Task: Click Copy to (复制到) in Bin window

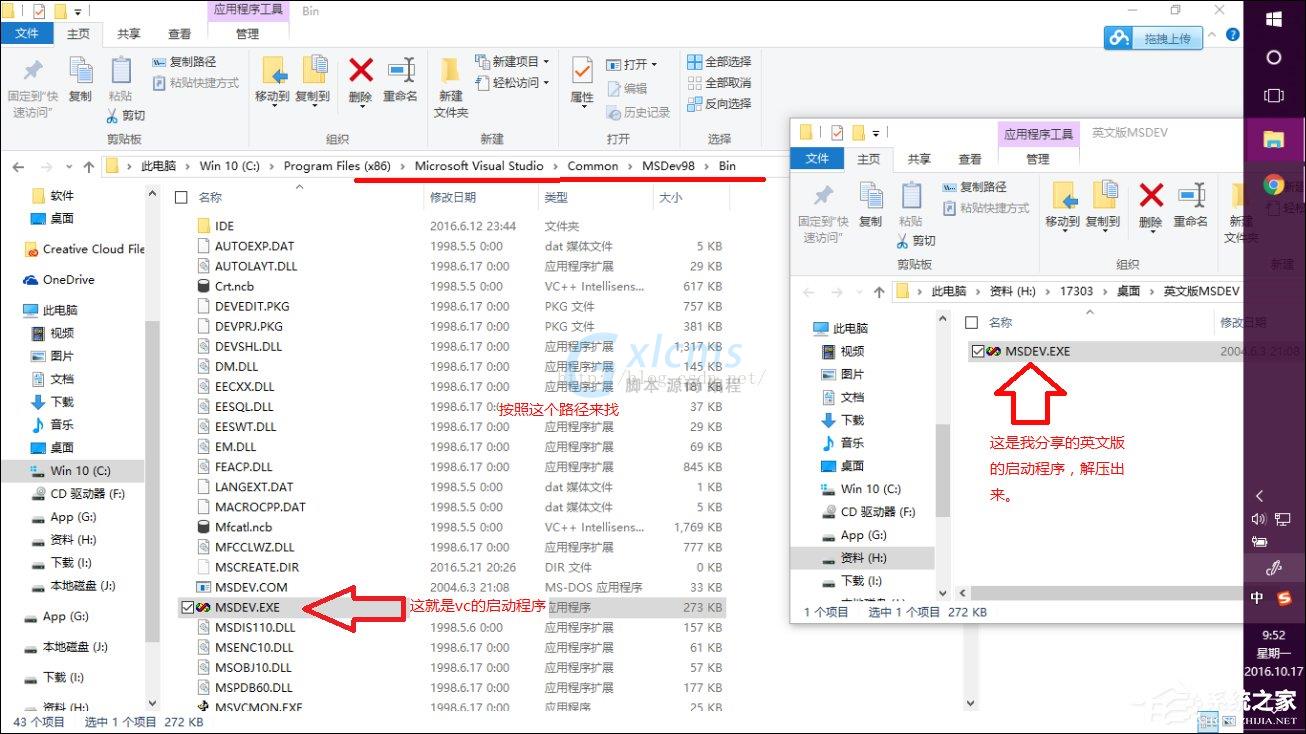Action: click(x=313, y=80)
